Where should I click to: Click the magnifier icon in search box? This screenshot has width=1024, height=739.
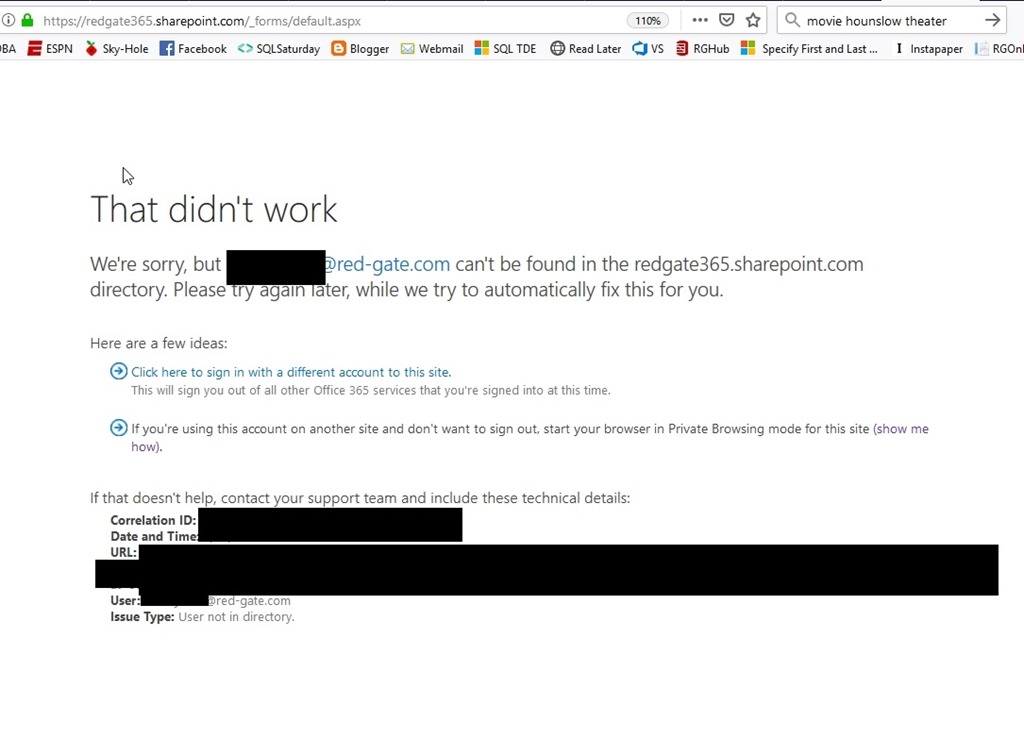[792, 20]
